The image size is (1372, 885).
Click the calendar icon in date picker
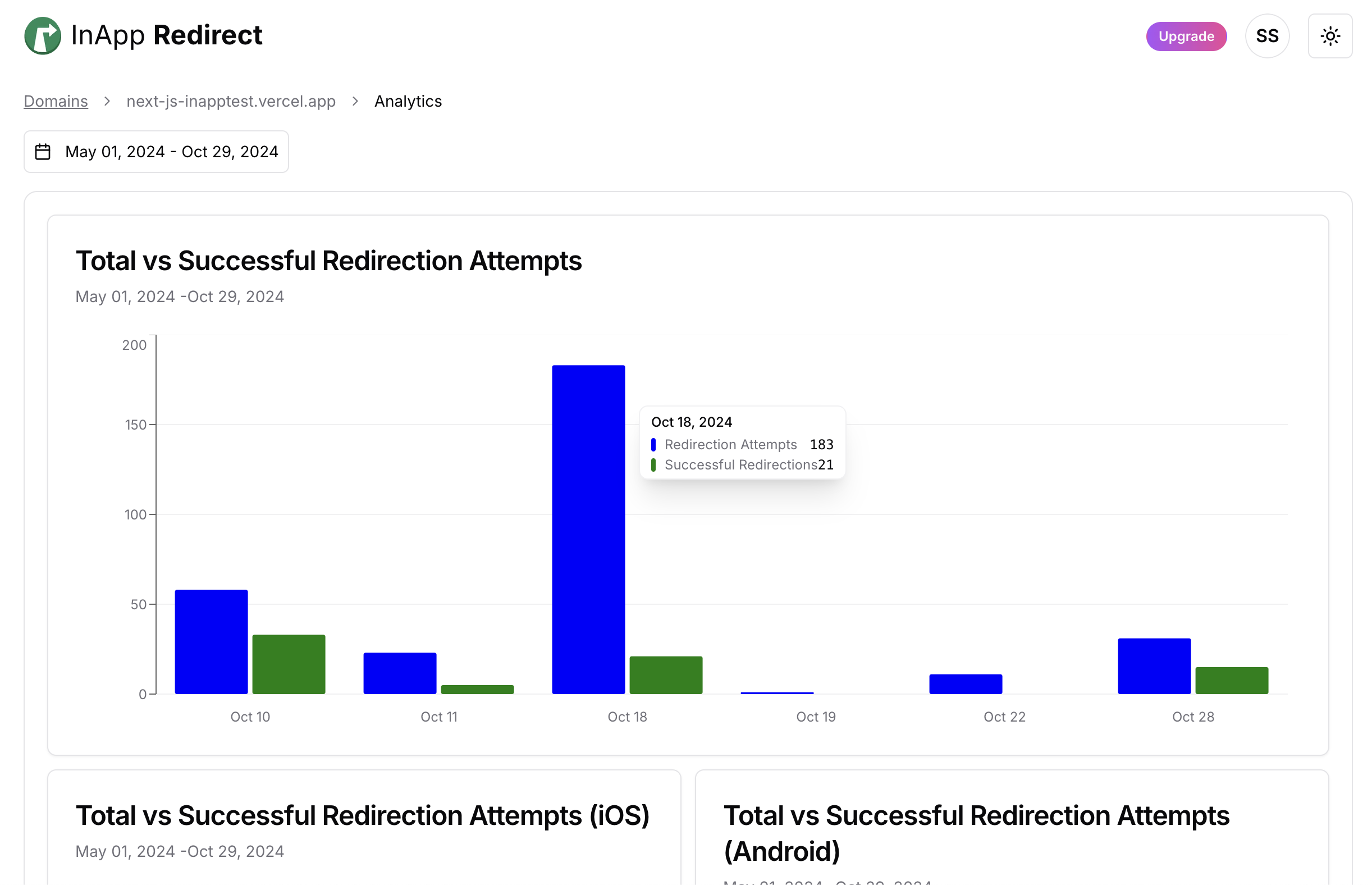coord(43,152)
